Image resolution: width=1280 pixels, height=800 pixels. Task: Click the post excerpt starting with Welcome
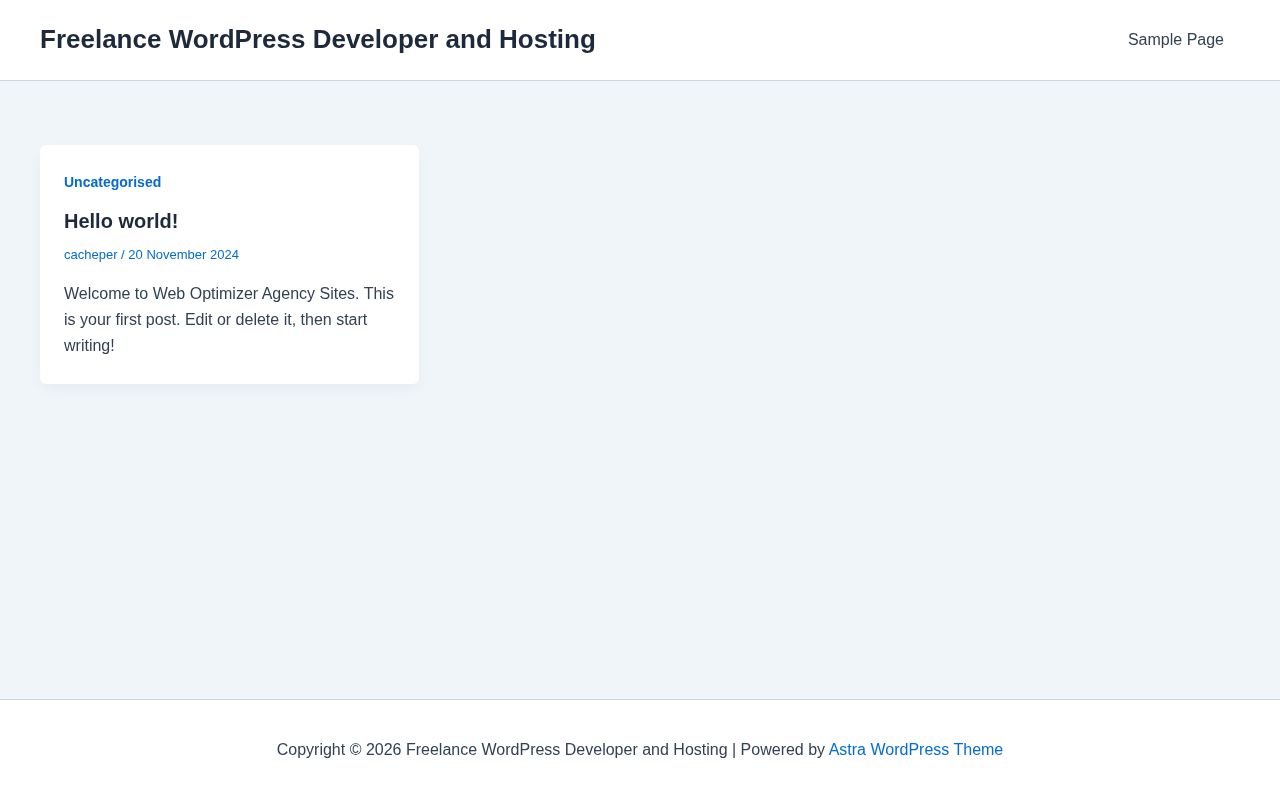229,320
